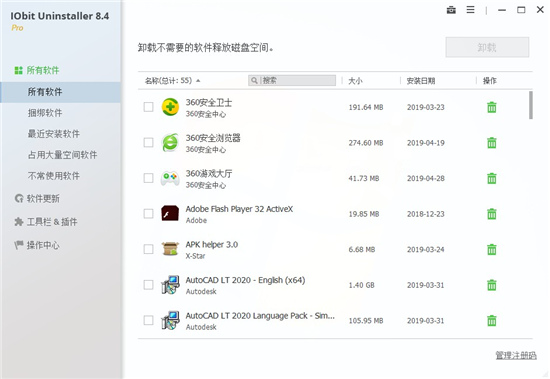Click the vertical scrollbar thumb
Screen dimensions: 550x379
(x=531, y=105)
